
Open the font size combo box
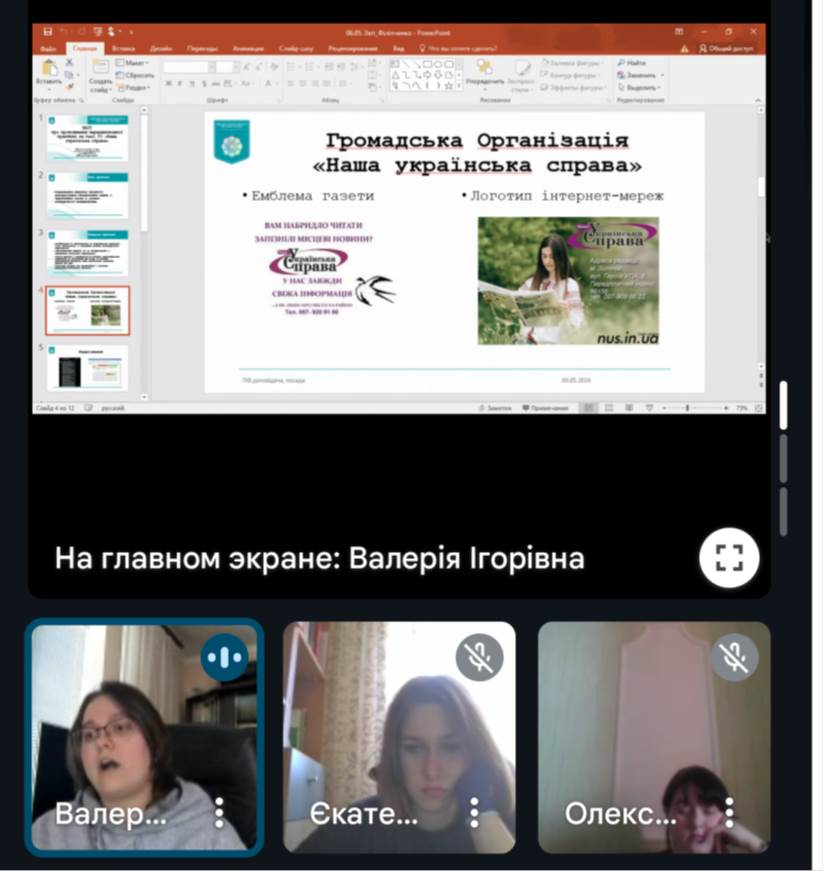point(228,67)
